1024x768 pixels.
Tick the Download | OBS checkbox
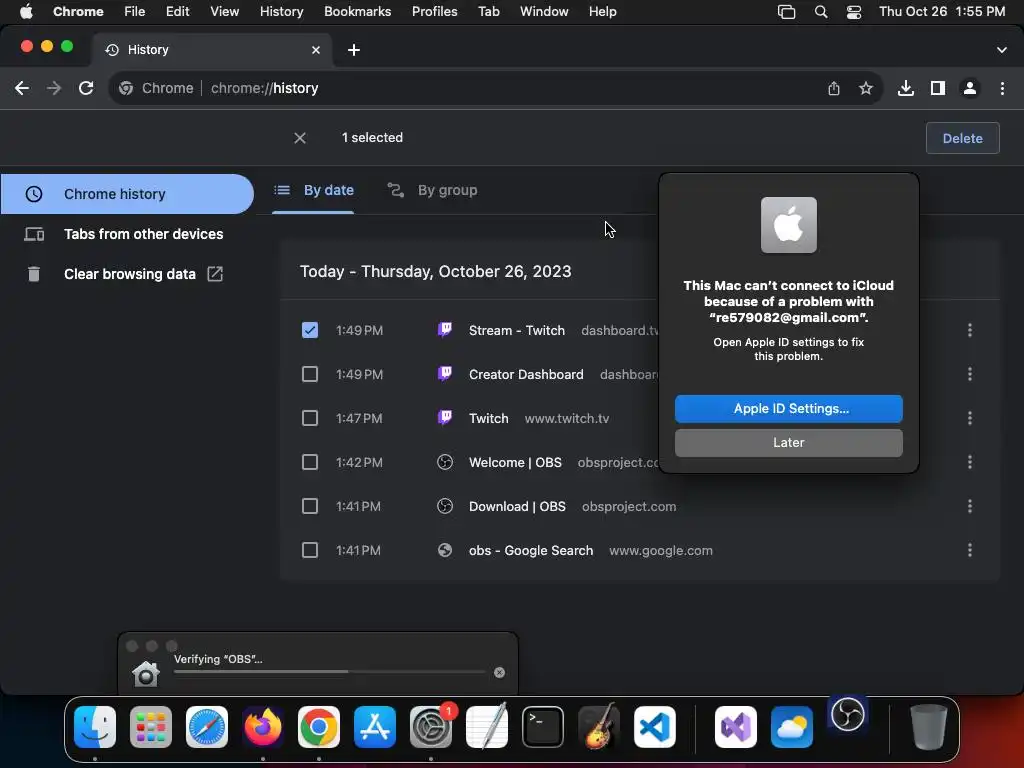(x=310, y=506)
